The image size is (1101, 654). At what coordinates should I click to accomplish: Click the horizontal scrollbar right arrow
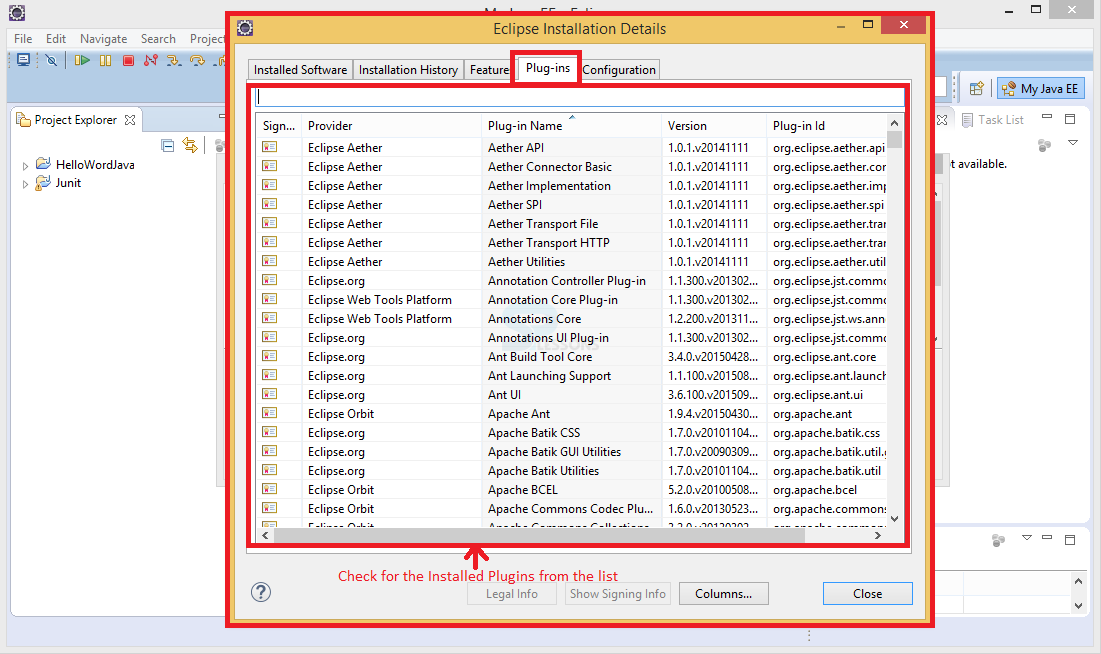point(878,535)
